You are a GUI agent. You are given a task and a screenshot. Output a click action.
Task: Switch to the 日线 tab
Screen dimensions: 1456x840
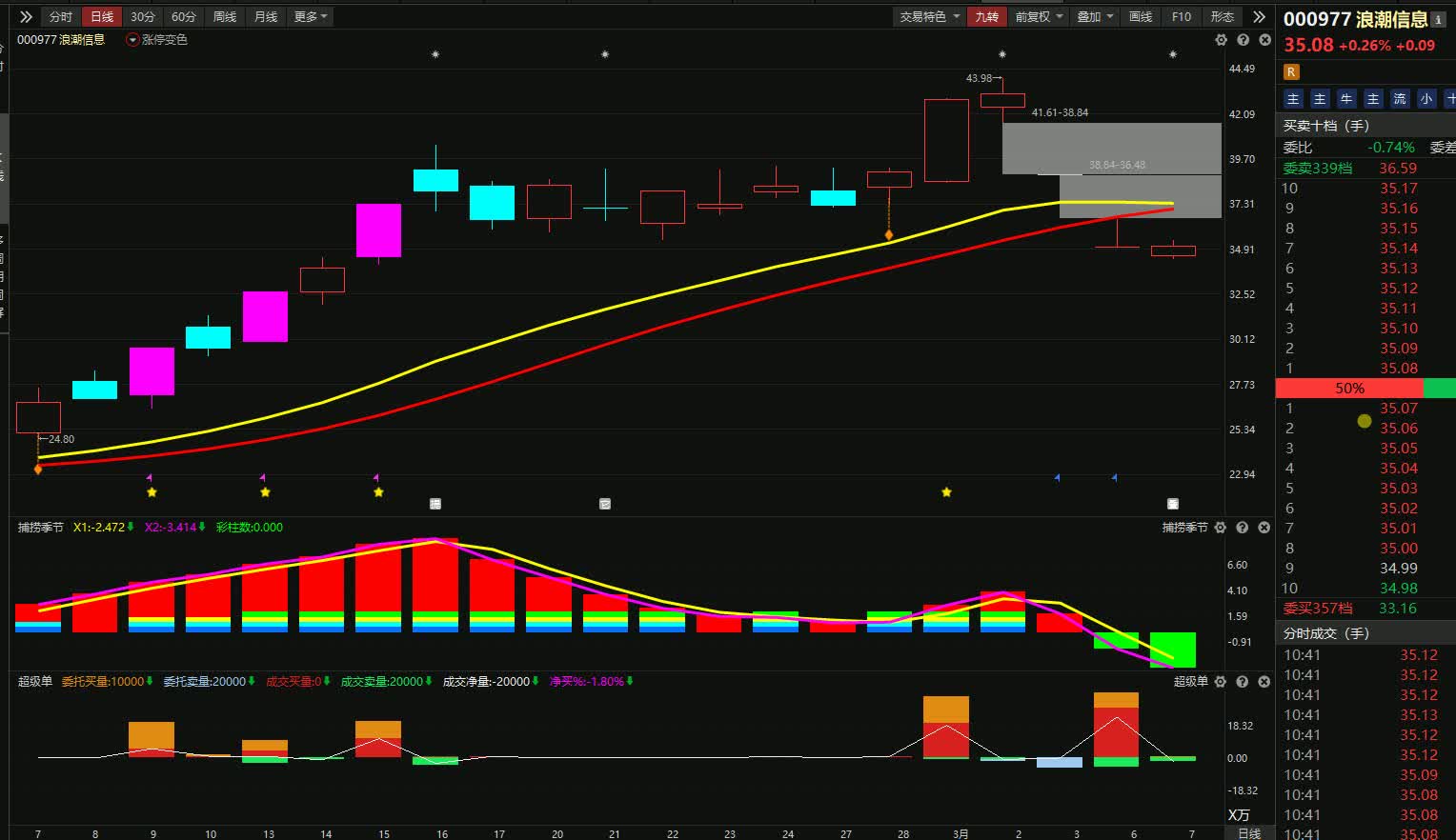(102, 16)
